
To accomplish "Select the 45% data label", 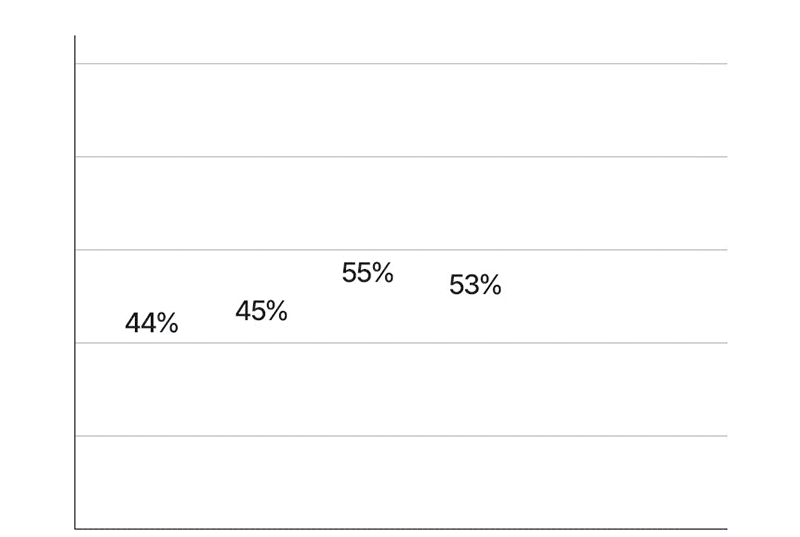I will (x=261, y=312).
